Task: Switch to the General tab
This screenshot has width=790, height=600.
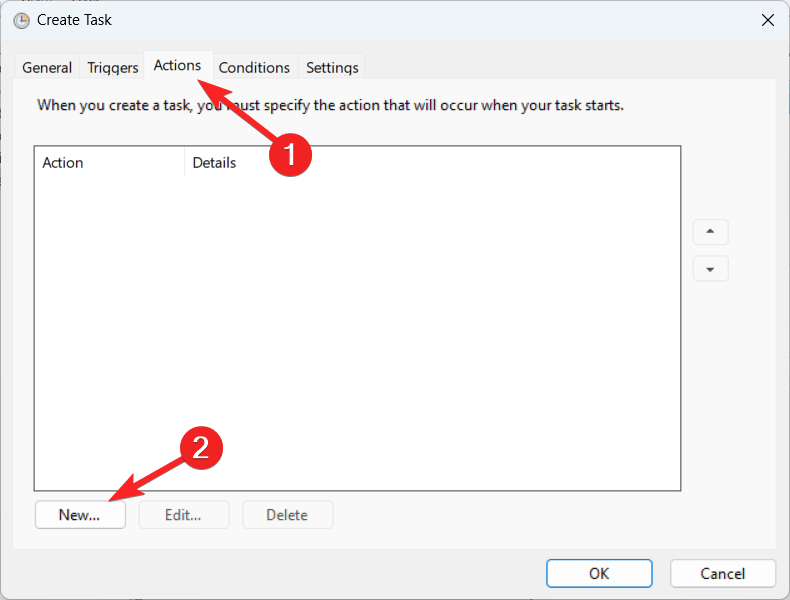Action: (47, 68)
